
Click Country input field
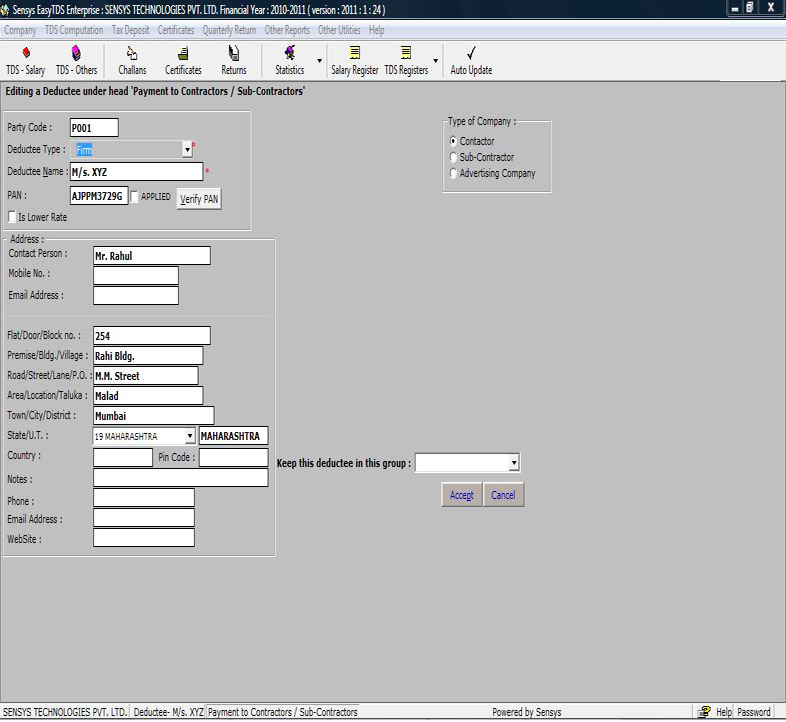(x=123, y=457)
